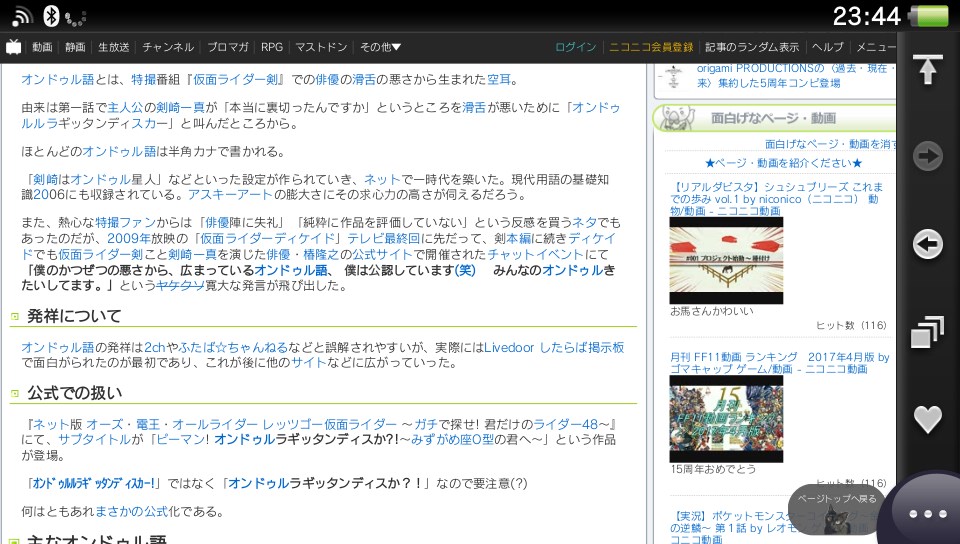The width and height of the screenshot is (960, 544).
Task: Click the ふたば☆ちゃんねる link
Action: coord(233,348)
